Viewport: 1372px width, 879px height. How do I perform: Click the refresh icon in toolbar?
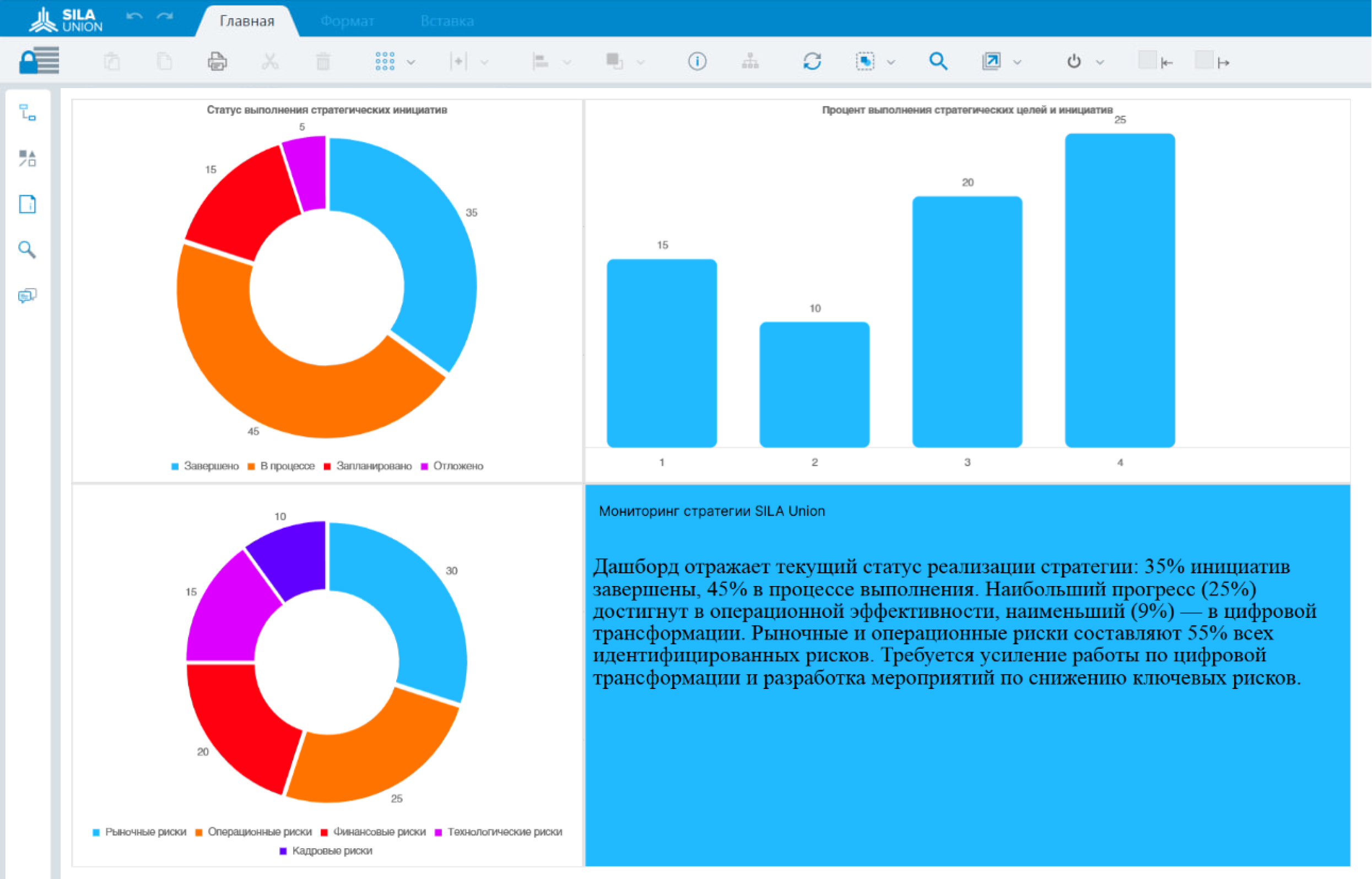[812, 61]
